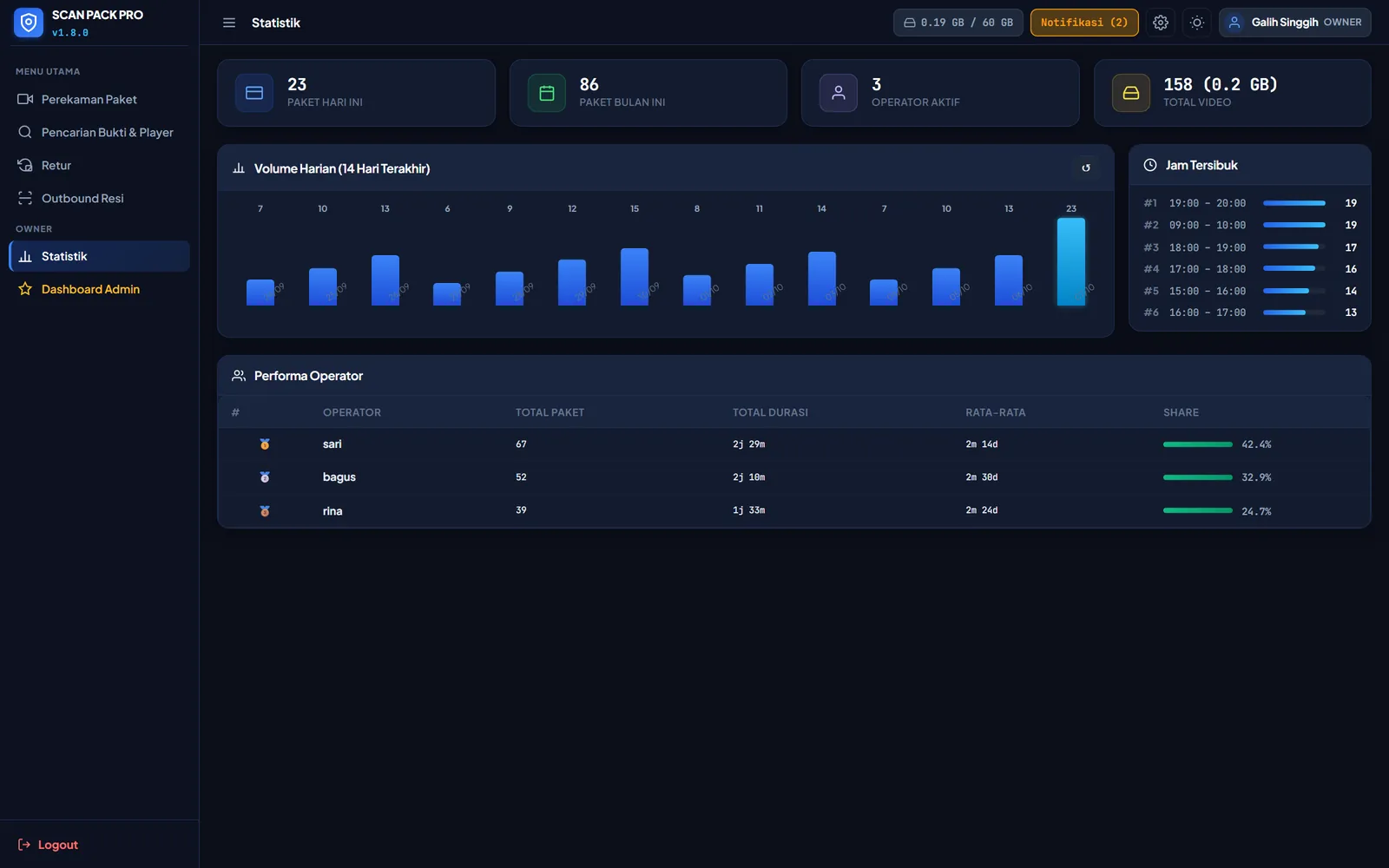Open the Galih Singgih owner profile
1389x868 pixels.
(x=1295, y=23)
